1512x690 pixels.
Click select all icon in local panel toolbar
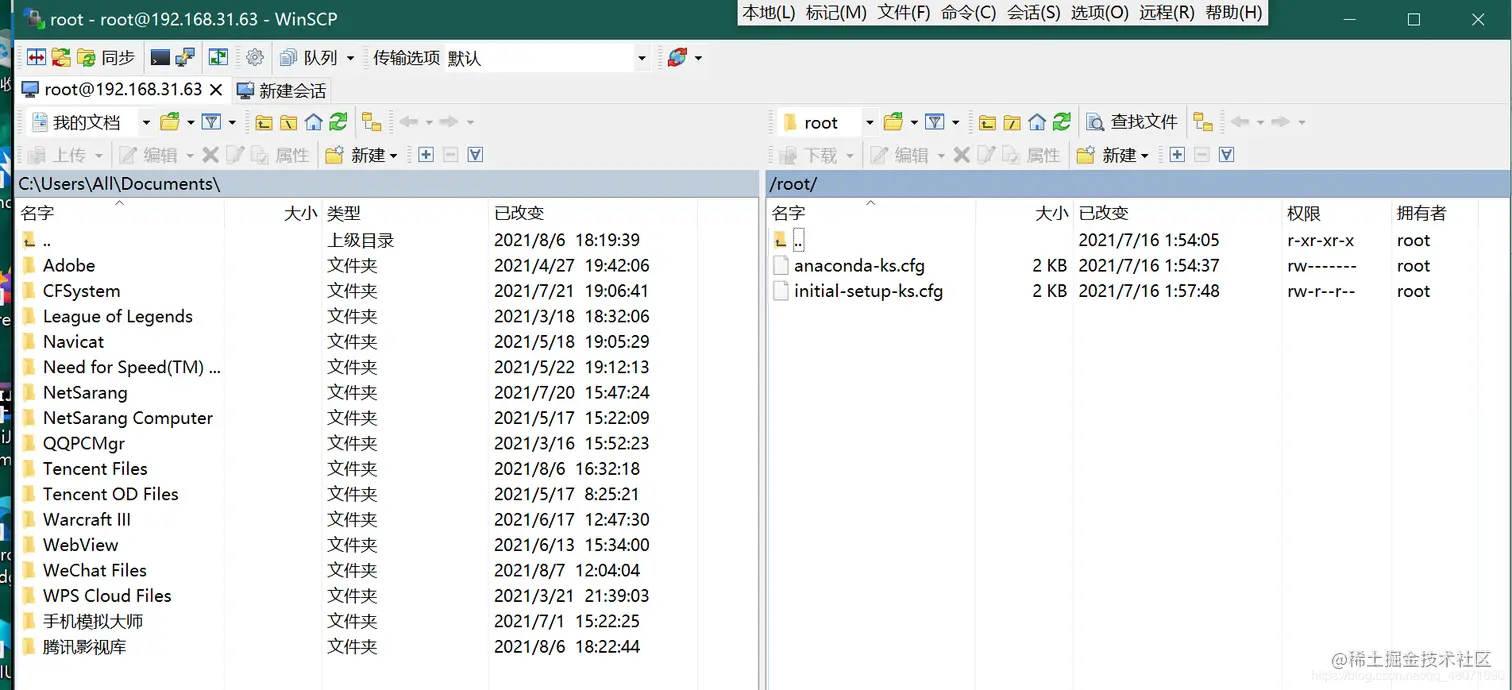476,155
